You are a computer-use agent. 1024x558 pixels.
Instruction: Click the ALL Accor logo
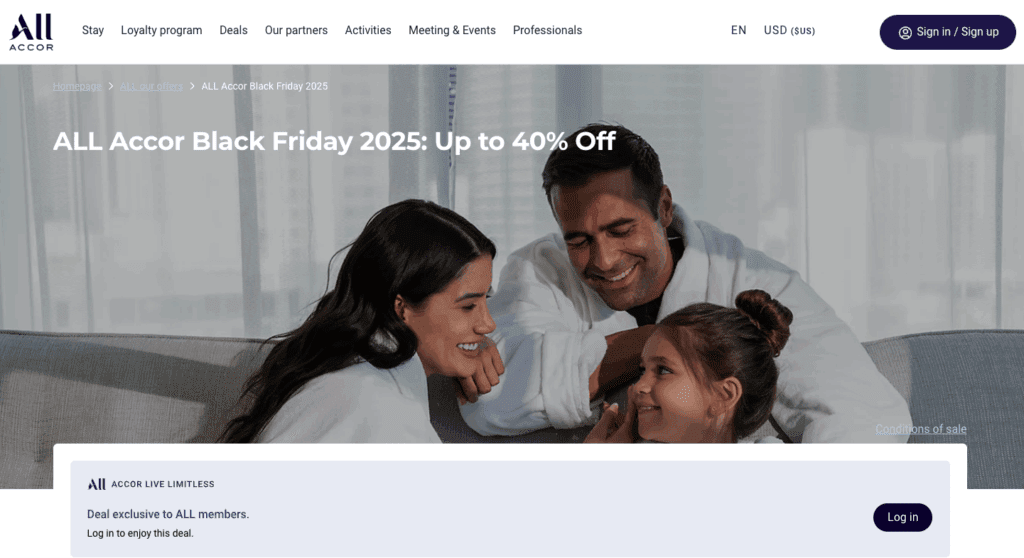coord(31,32)
